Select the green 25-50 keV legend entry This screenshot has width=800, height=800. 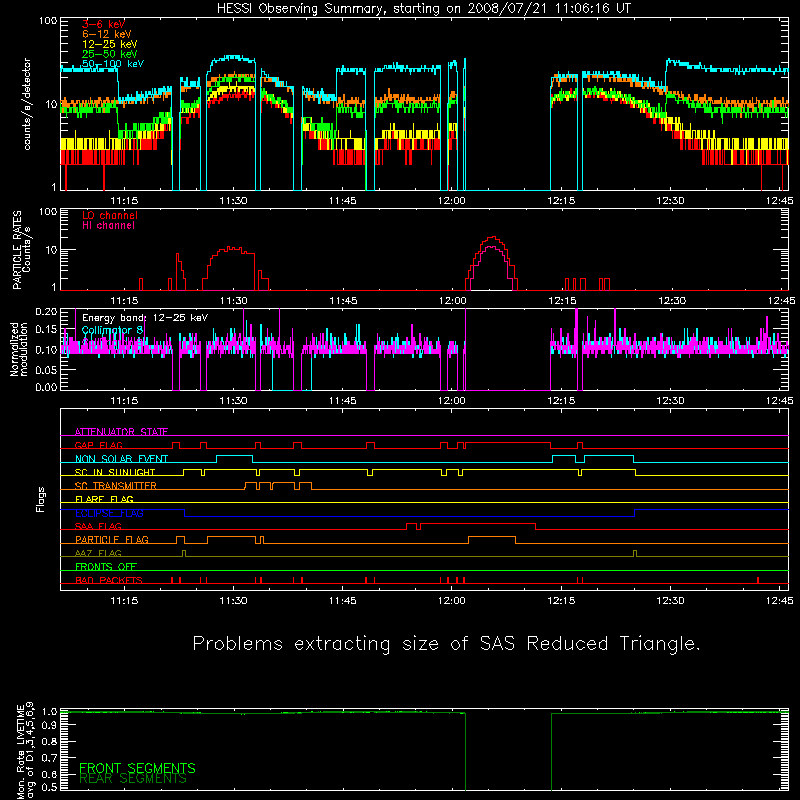109,54
